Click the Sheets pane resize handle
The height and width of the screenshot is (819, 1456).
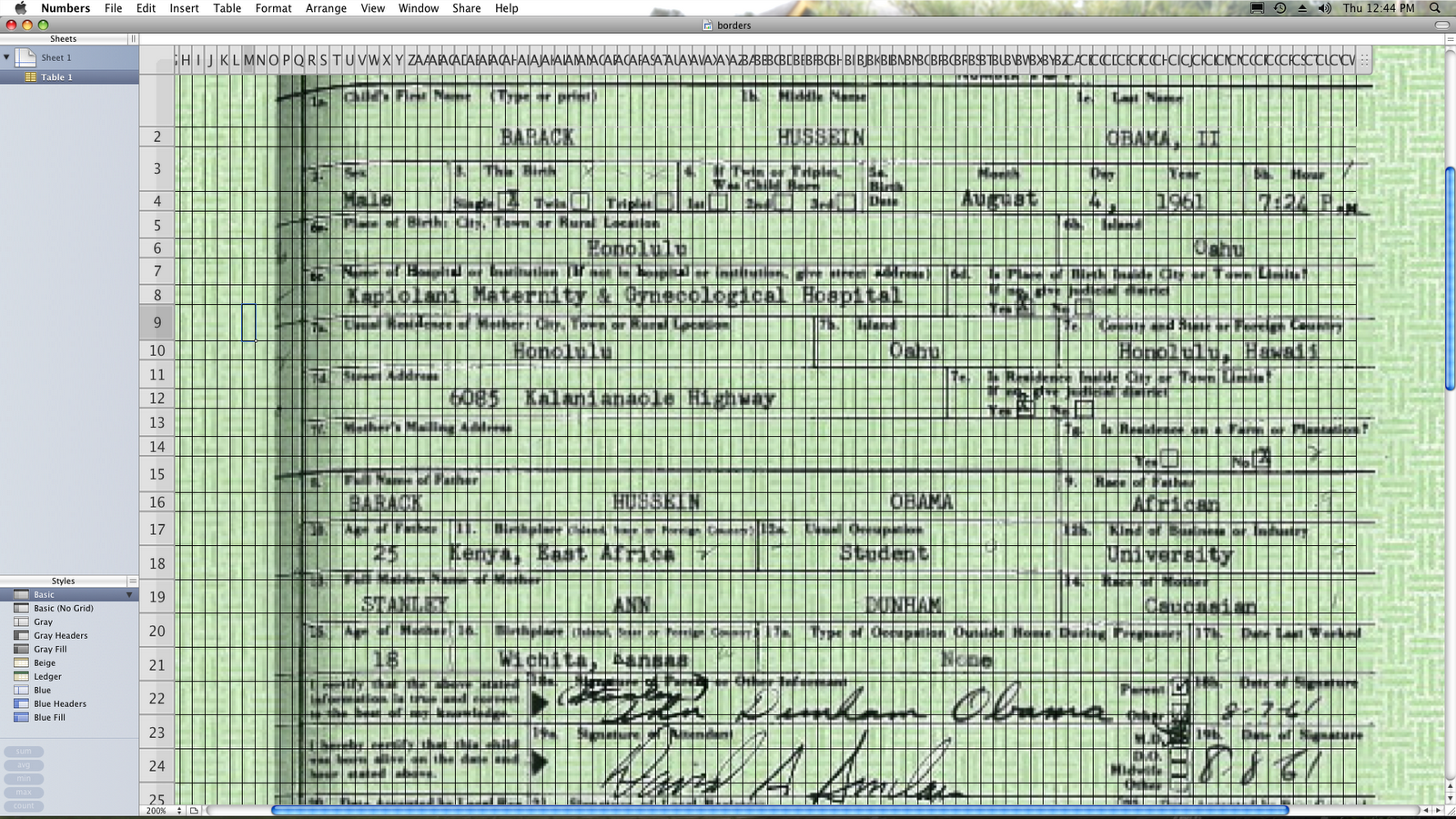tap(133, 39)
